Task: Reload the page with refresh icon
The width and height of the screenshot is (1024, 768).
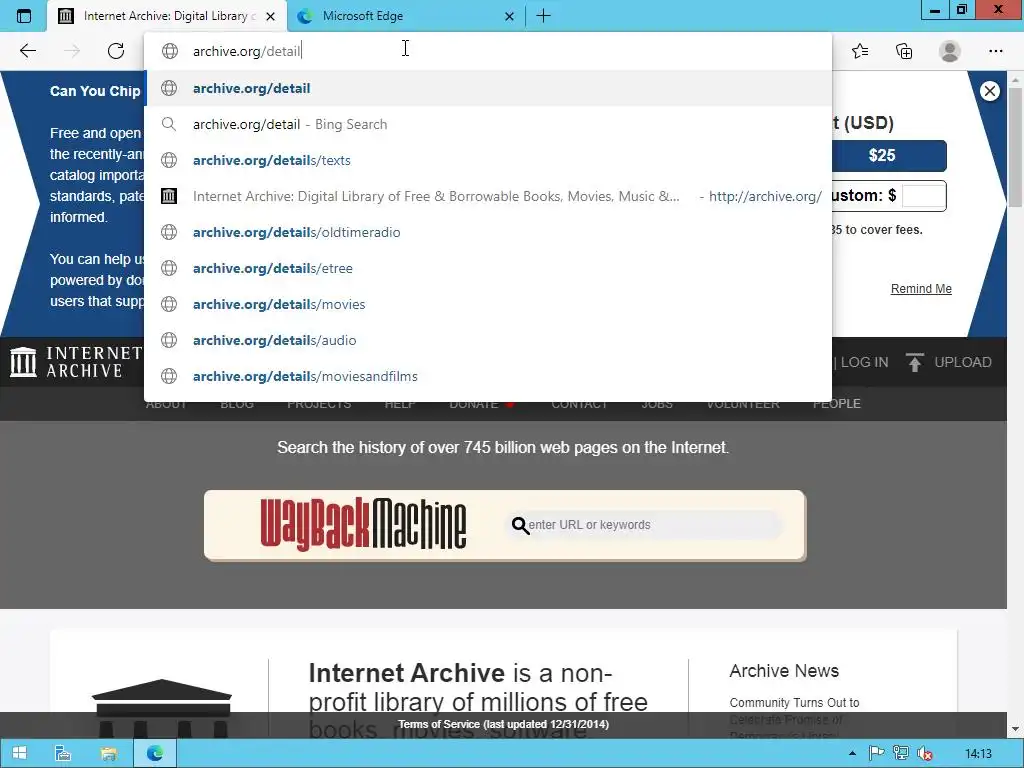Action: click(x=116, y=51)
